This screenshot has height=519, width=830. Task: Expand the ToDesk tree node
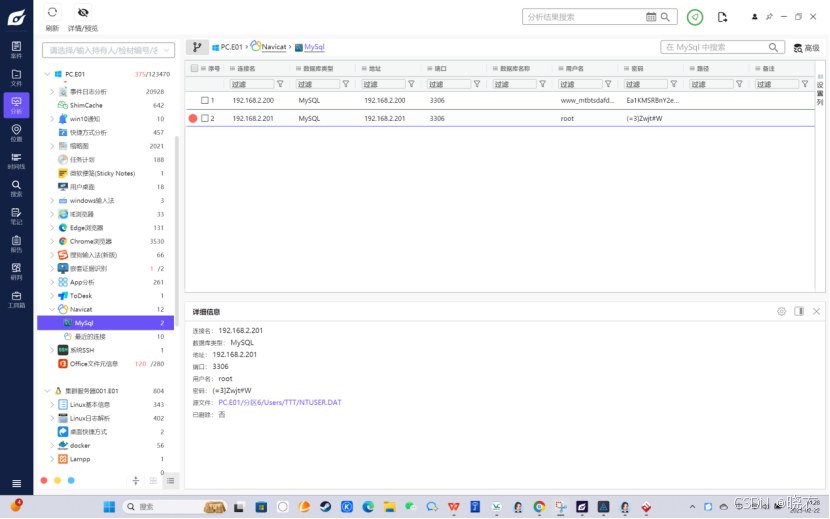click(x=52, y=296)
